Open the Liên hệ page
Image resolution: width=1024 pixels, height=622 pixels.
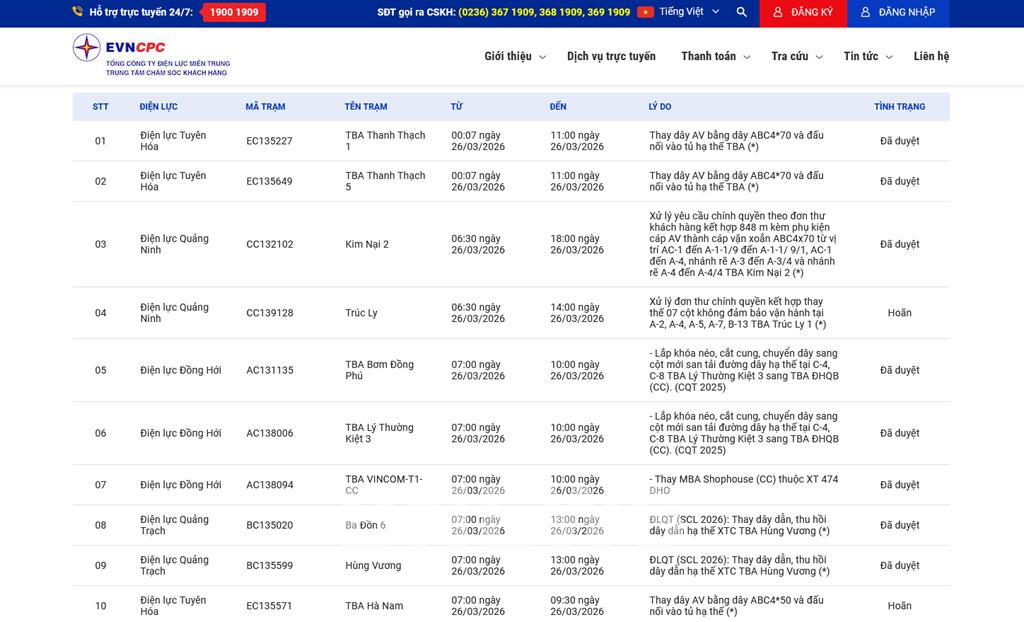931,56
